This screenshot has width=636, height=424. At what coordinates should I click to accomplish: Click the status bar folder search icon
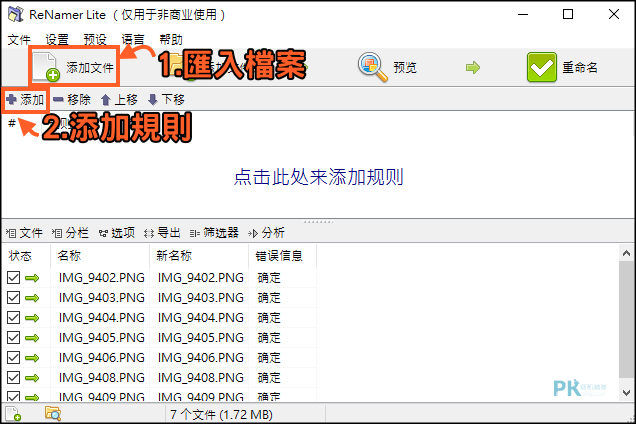coord(53,414)
